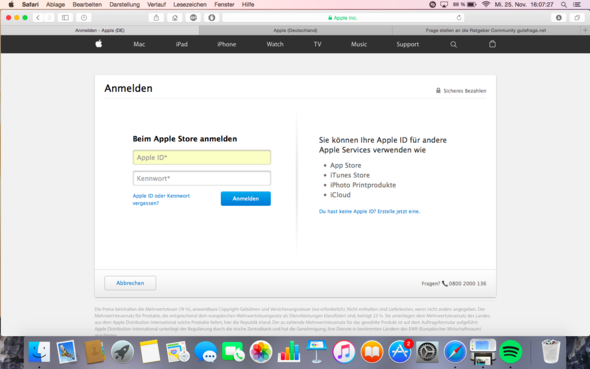The height and width of the screenshot is (369, 590).
Task: Click the blue Anmelden button
Action: coord(246,199)
